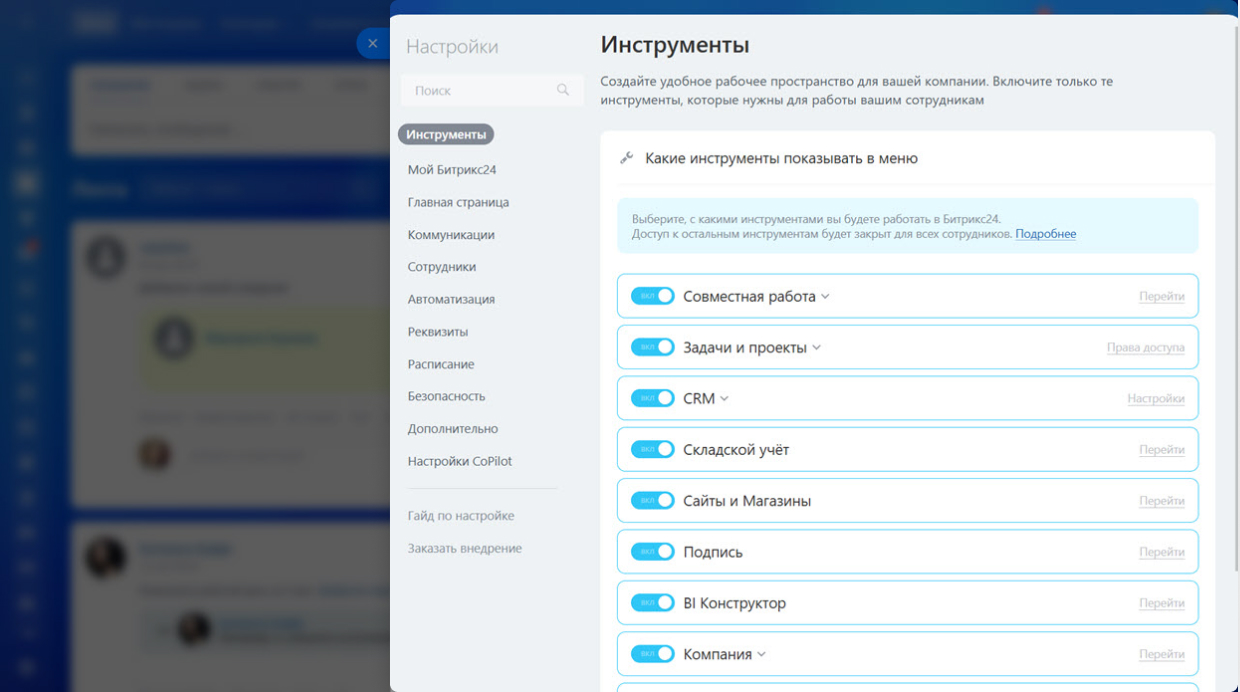Screen dimensions: 1240x692
Task: Click Перейти in BI Конструктор row
Action: pos(1162,603)
